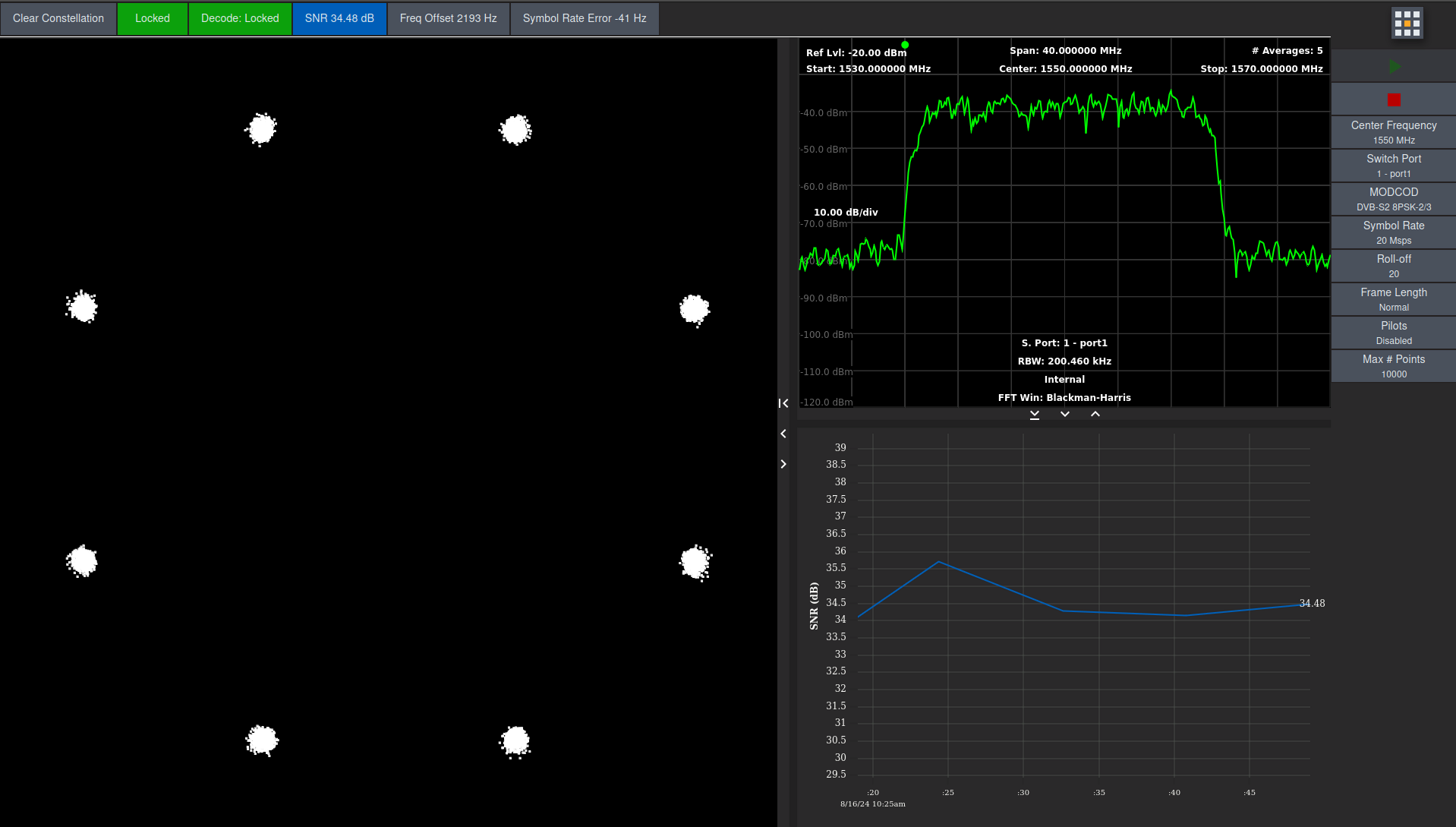Click the right chevron on panel divider
The image size is (1456, 827).
pyautogui.click(x=783, y=464)
